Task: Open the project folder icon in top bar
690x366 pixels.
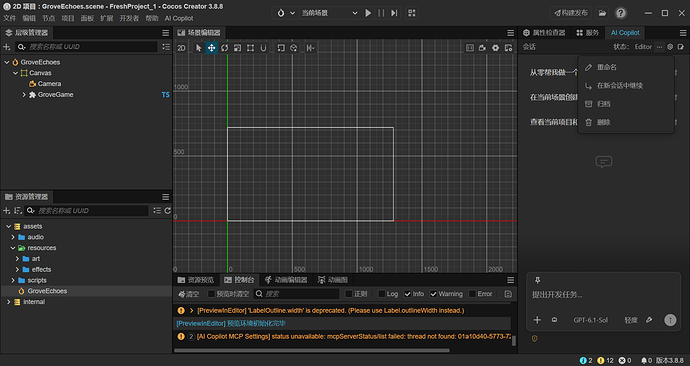Action: 602,13
